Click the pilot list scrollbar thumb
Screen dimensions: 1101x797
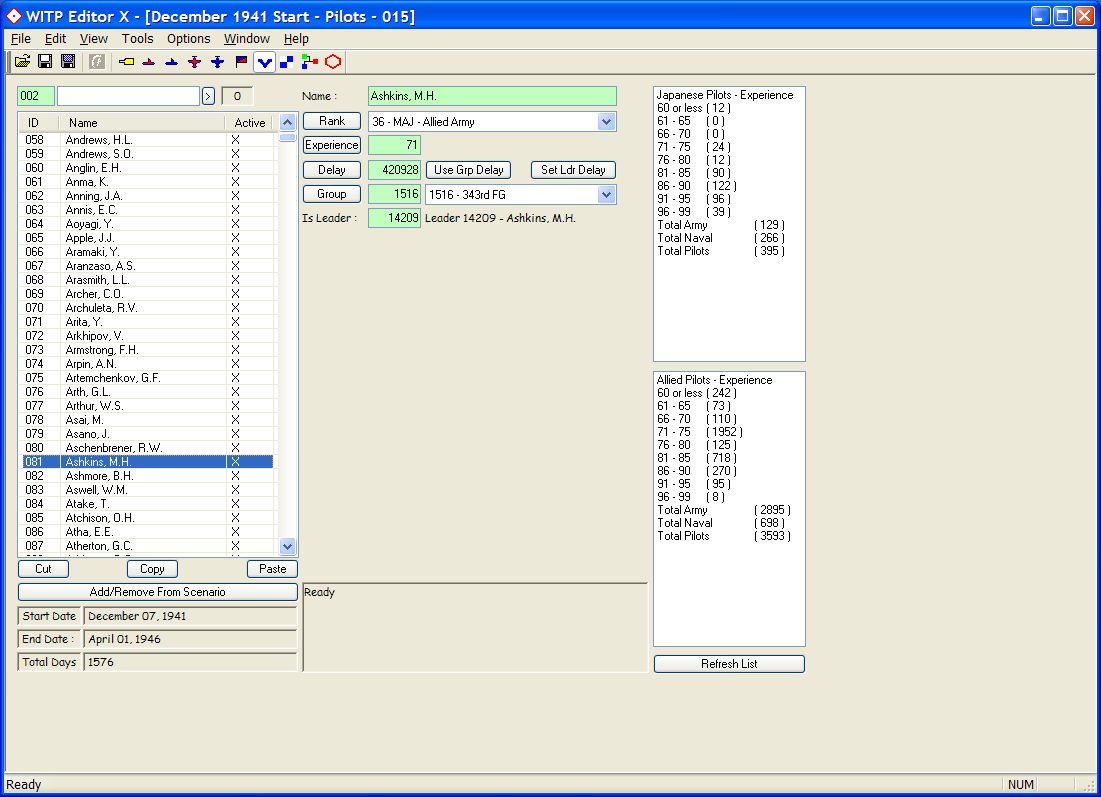tap(287, 137)
